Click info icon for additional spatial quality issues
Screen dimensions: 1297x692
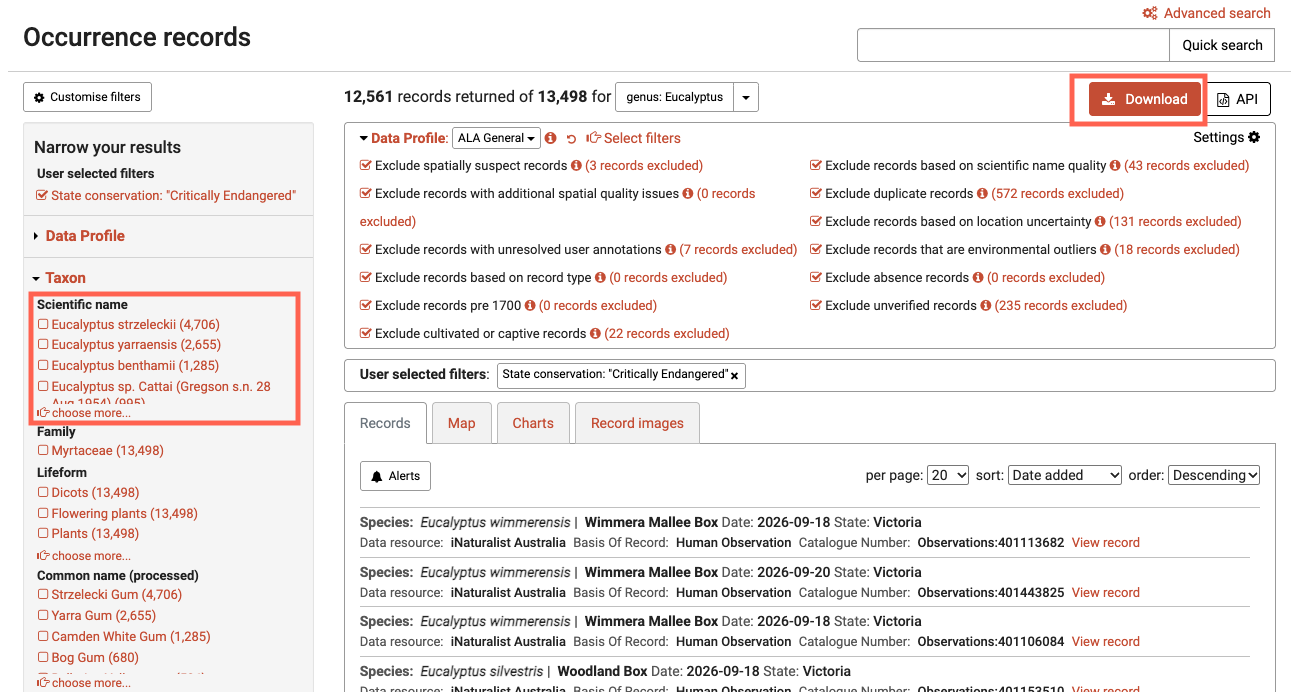(x=687, y=194)
